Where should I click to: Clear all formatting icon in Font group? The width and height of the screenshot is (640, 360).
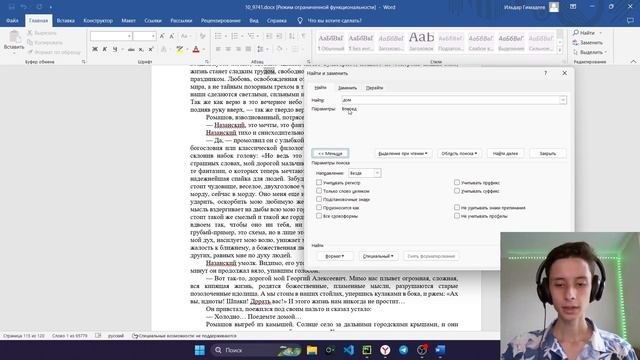coord(202,36)
